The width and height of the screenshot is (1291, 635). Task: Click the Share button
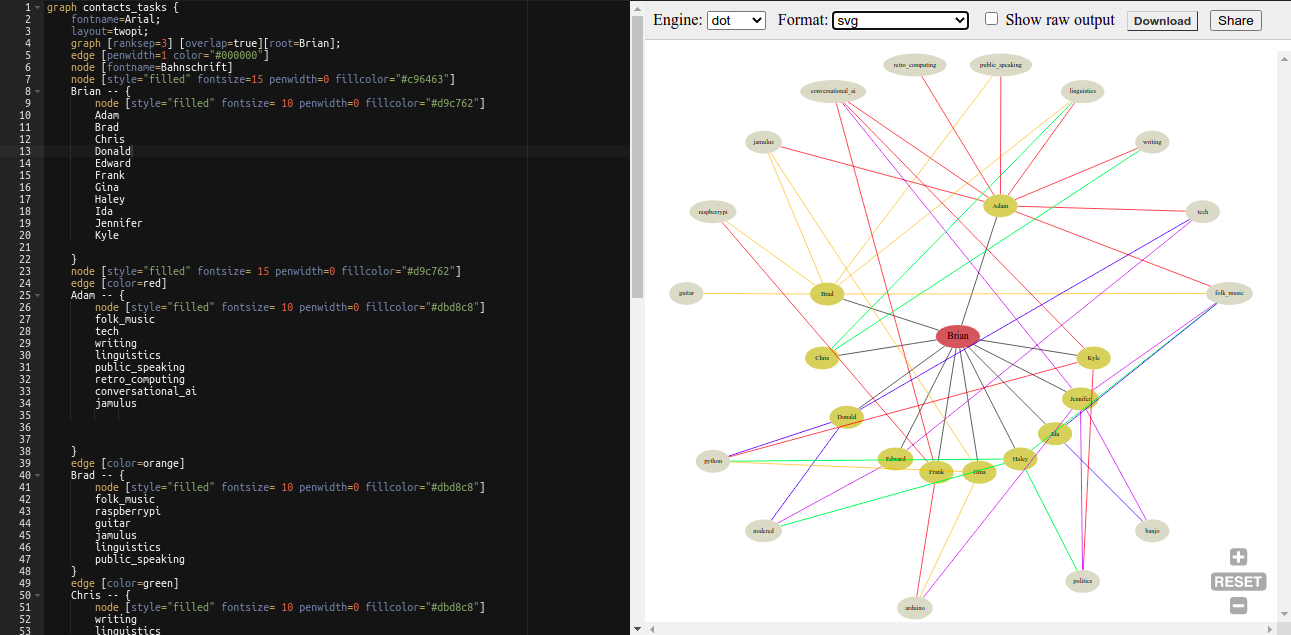[x=1235, y=20]
